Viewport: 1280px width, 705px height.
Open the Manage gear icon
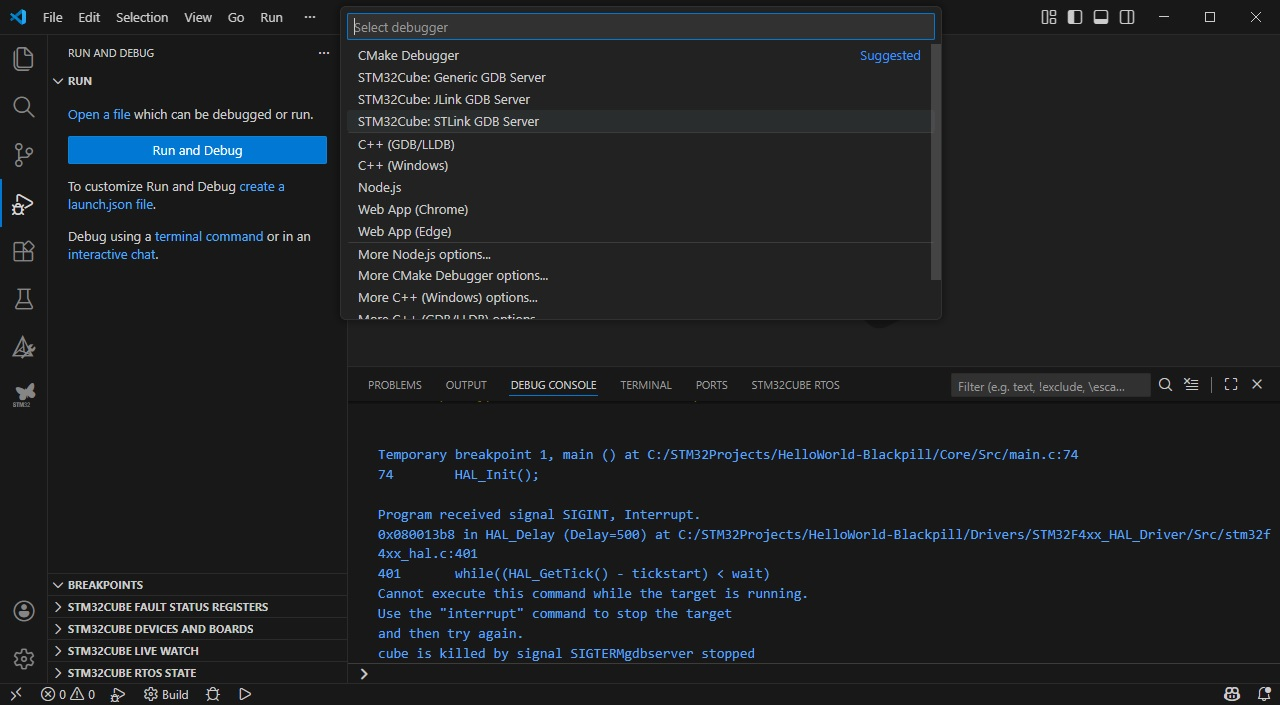click(x=23, y=659)
